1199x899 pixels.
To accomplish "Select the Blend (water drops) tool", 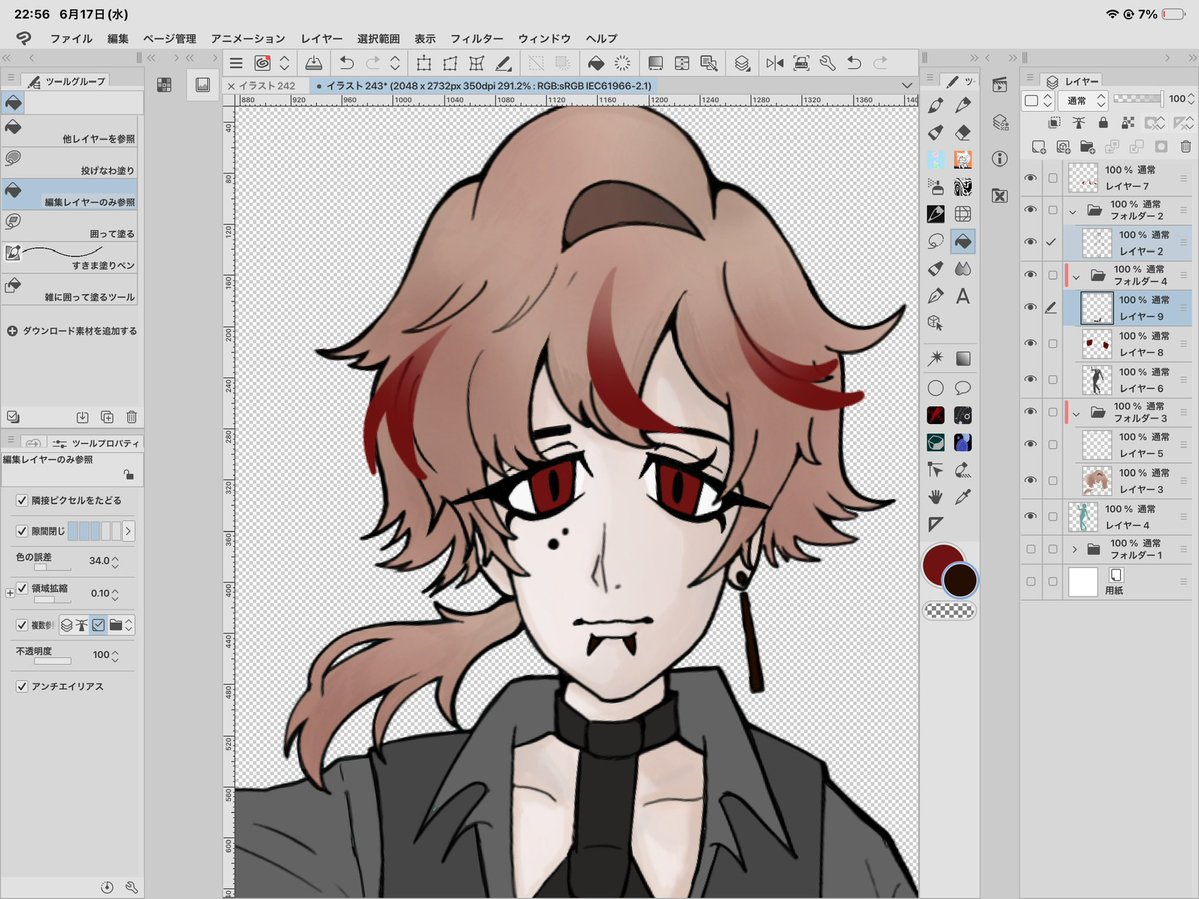I will click(x=963, y=269).
